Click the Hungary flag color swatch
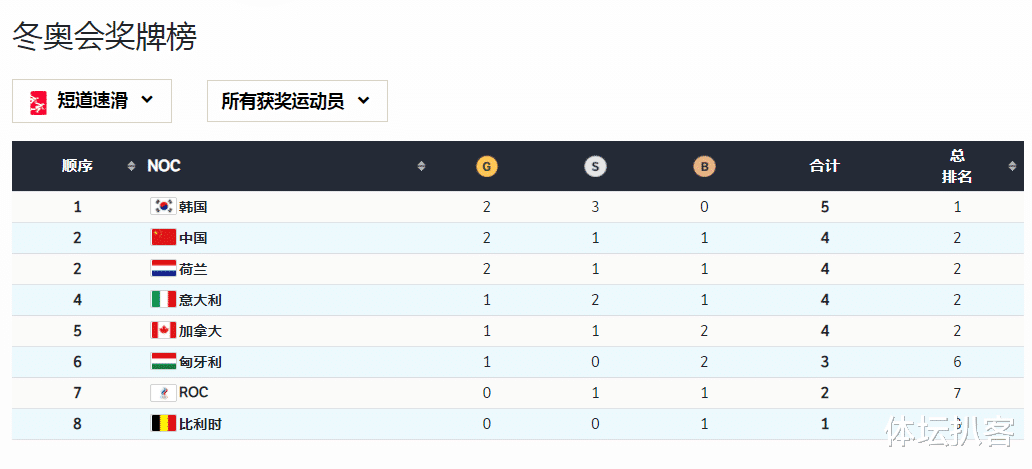 164,362
